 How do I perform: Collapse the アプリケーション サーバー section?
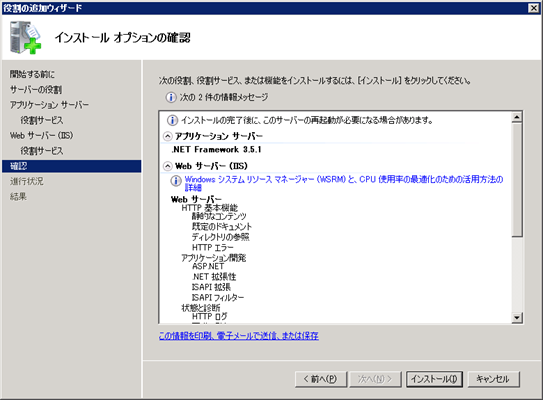pyautogui.click(x=167, y=136)
